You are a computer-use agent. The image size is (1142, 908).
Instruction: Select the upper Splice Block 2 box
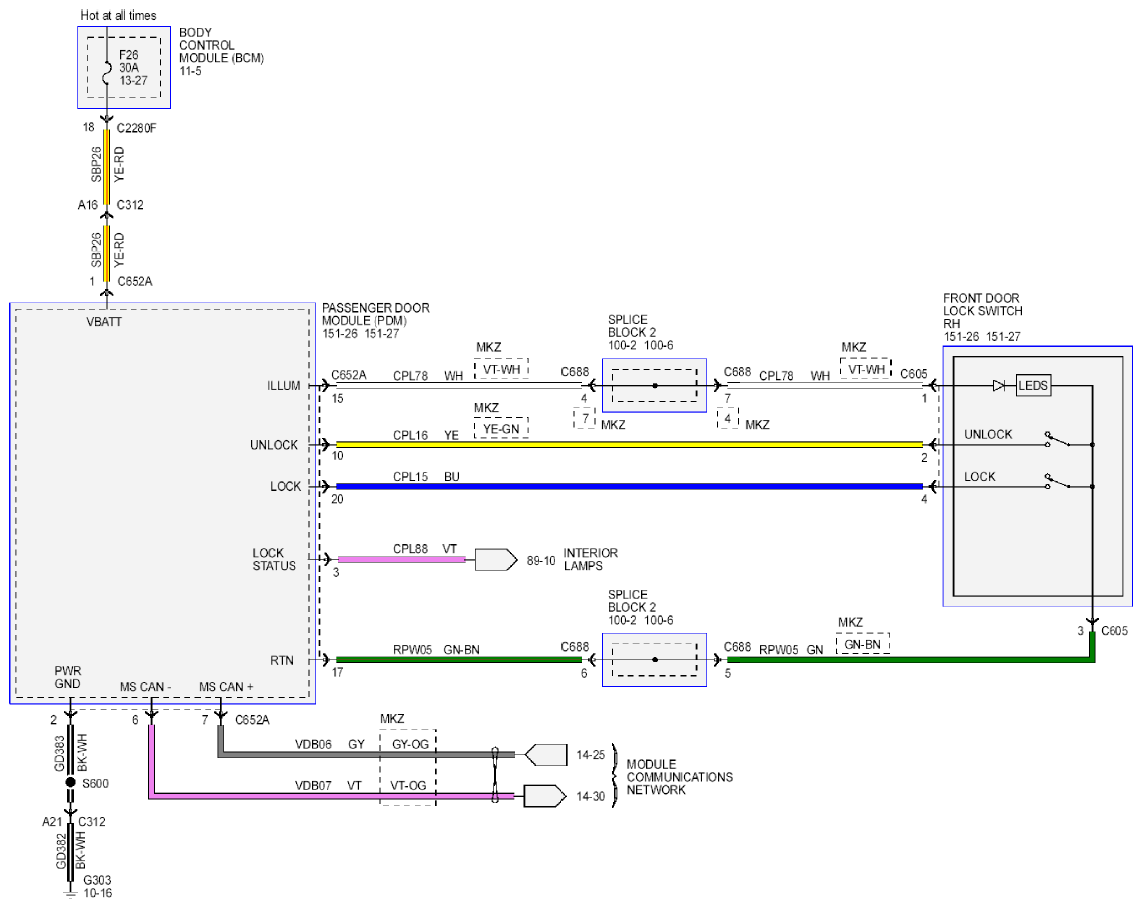(x=654, y=385)
